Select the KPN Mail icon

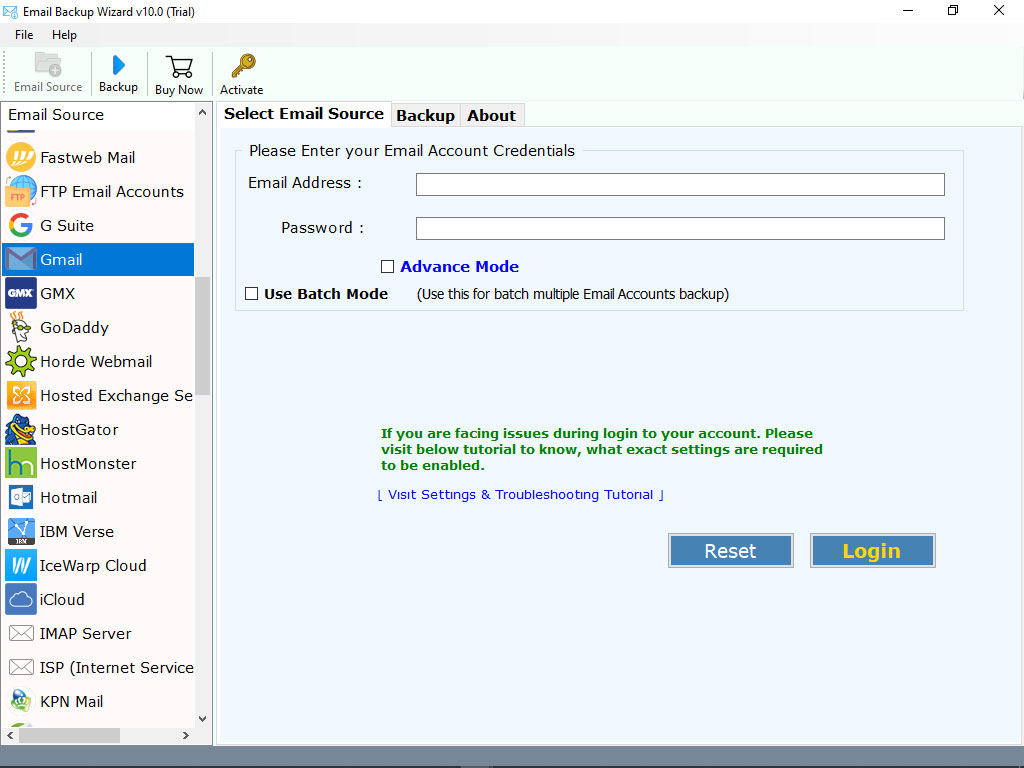point(21,701)
